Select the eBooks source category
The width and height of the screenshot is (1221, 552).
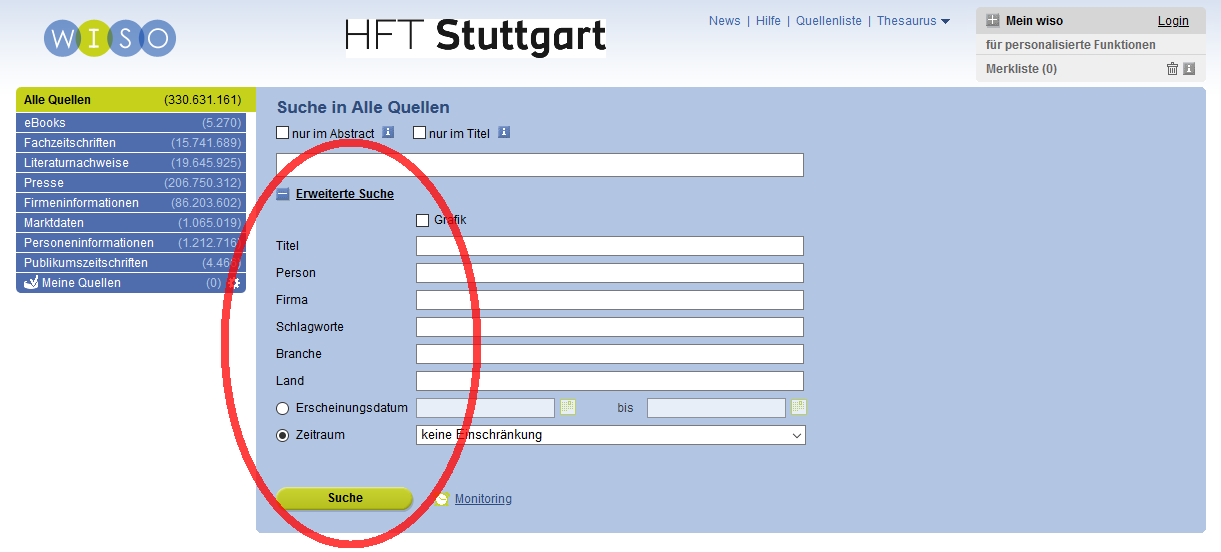click(x=131, y=123)
